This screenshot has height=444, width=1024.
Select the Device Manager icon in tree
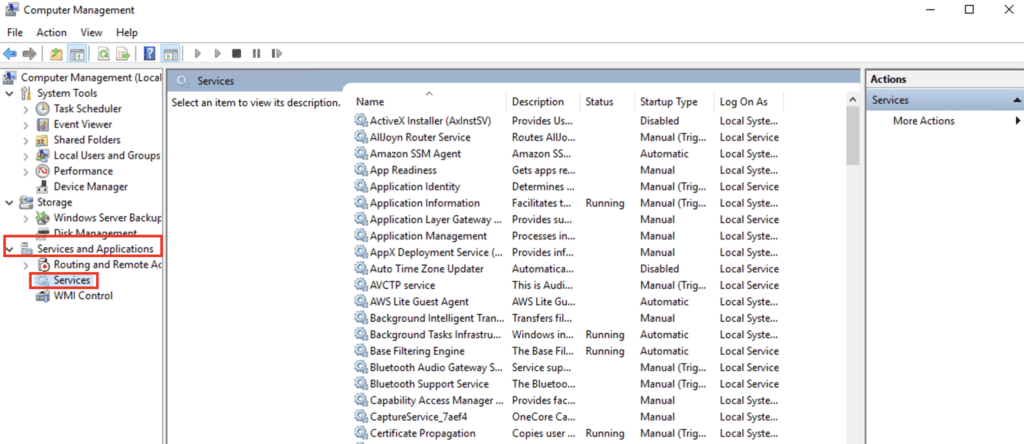[x=42, y=187]
